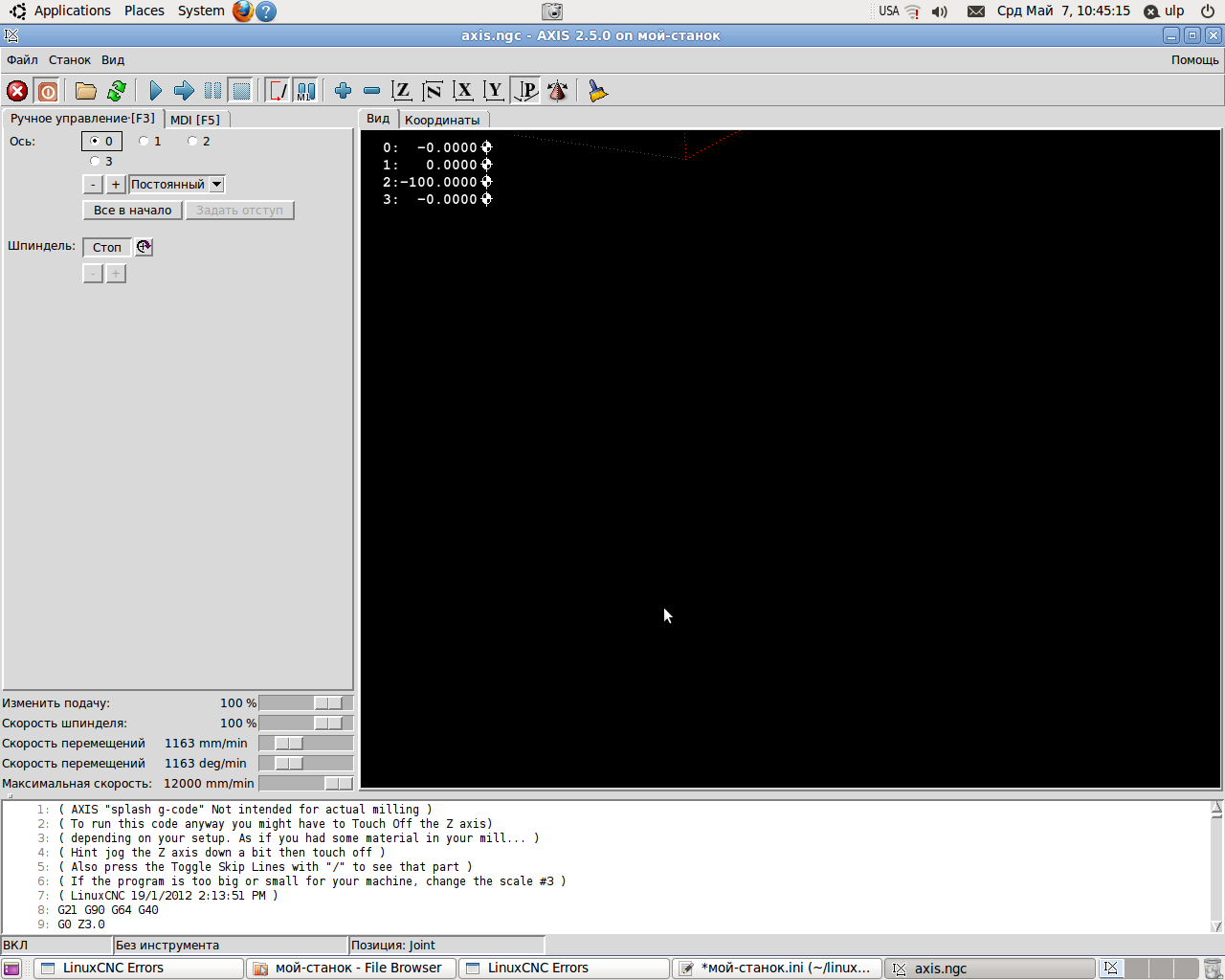Run the program with play icon
Image resolution: width=1225 pixels, height=980 pixels.
point(155,91)
